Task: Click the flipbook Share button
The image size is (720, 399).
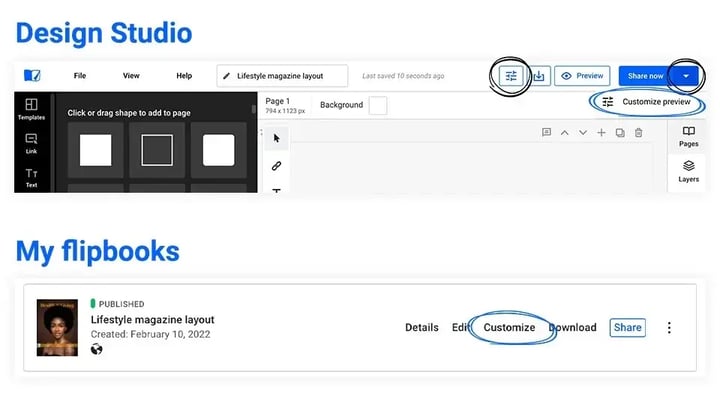Action: pyautogui.click(x=628, y=327)
